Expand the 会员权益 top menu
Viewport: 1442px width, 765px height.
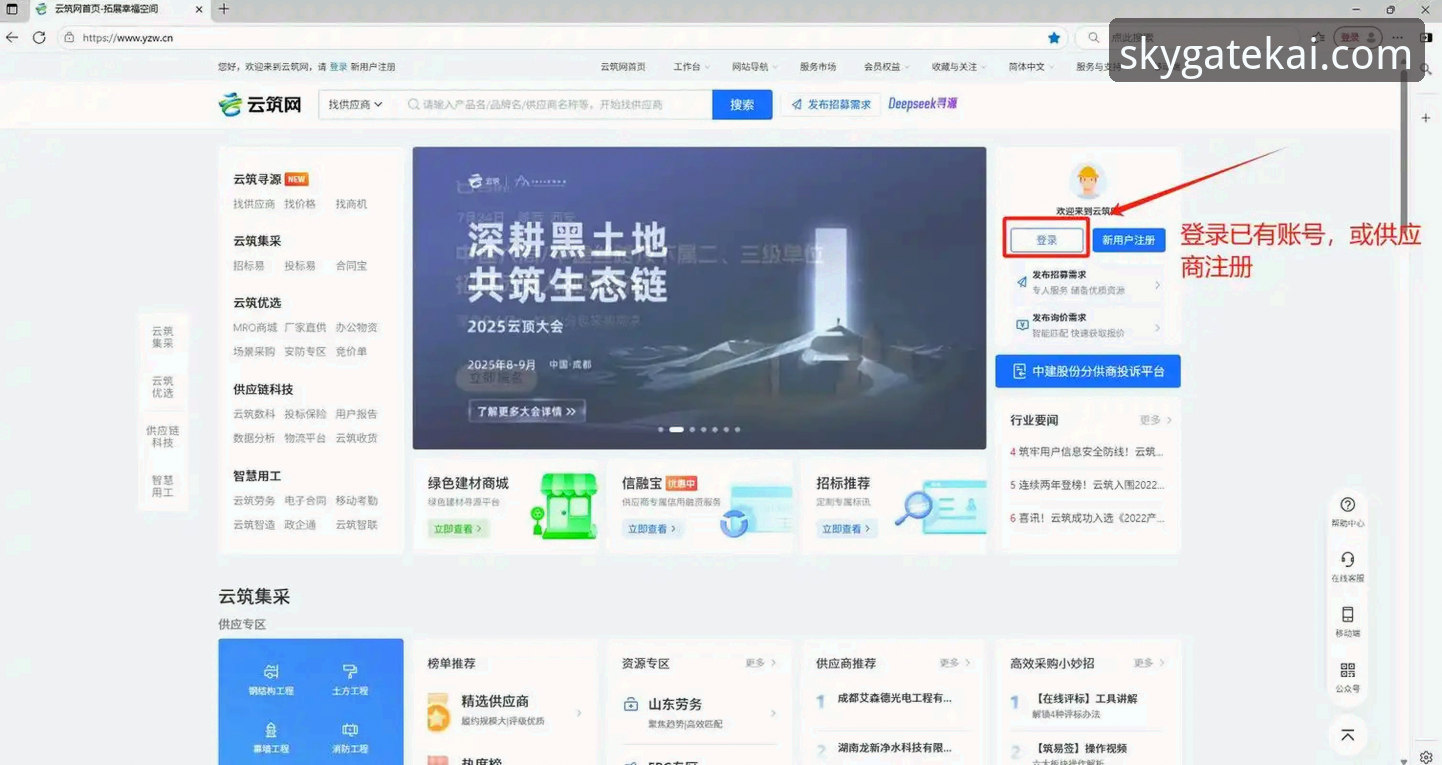(886, 67)
